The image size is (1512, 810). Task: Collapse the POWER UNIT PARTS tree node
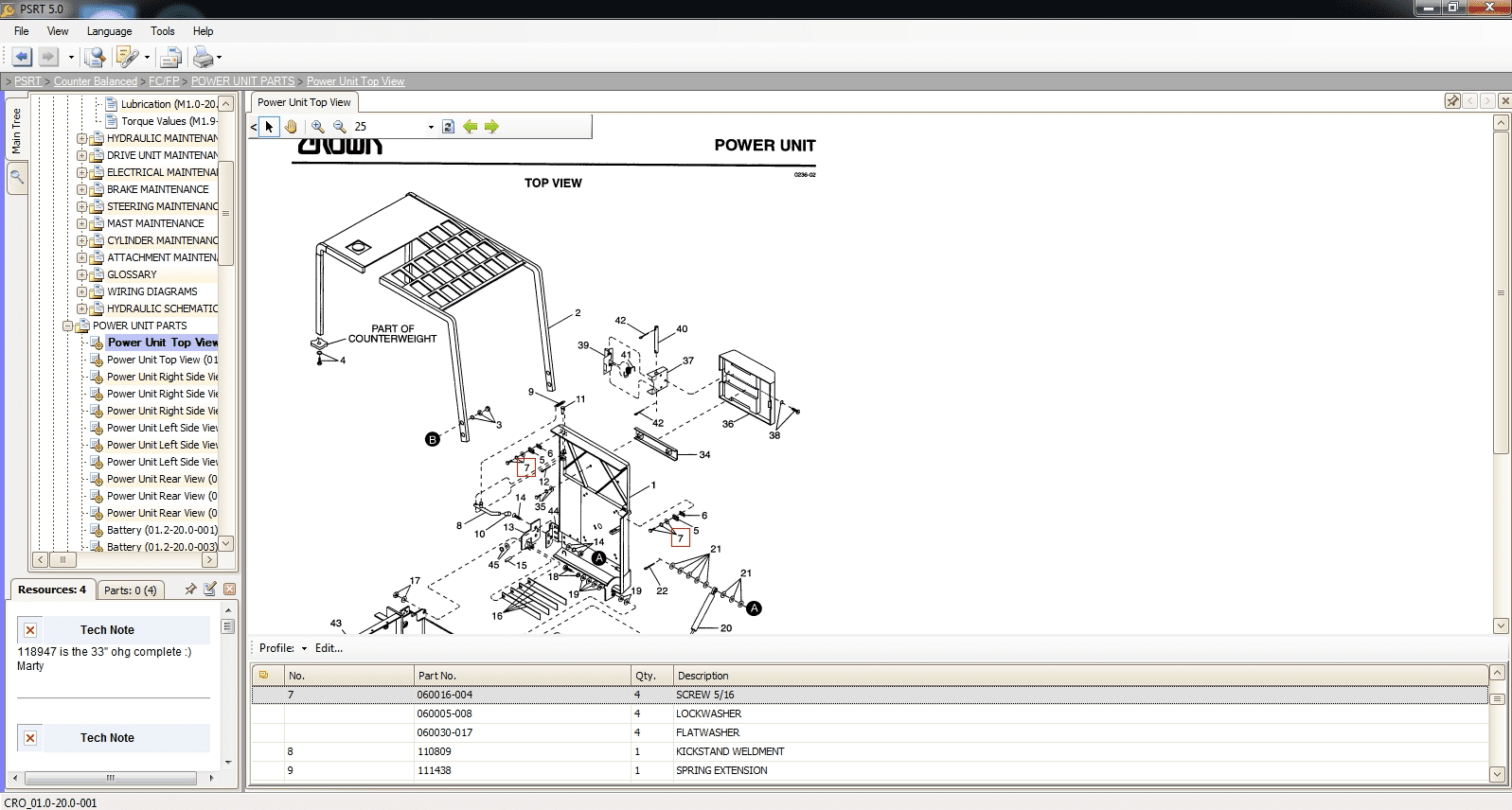67,326
